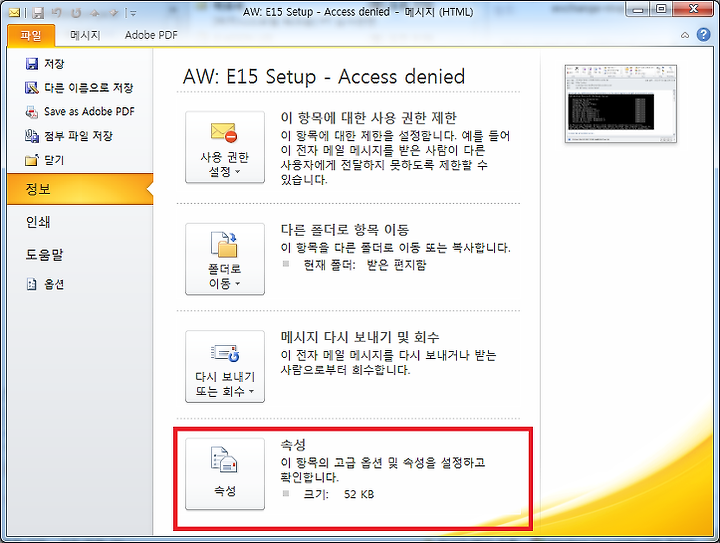Click the envelope icon in title bar

pos(14,13)
